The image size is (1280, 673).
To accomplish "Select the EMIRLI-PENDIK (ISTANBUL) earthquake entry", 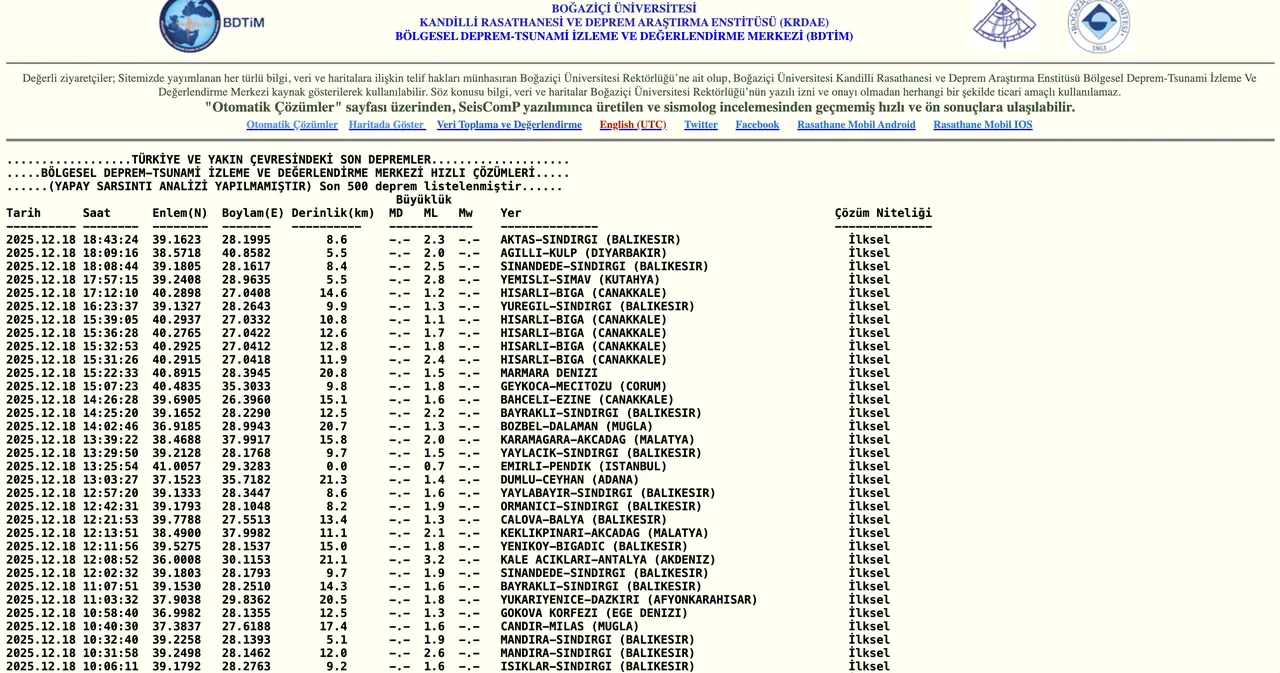I will [583, 466].
